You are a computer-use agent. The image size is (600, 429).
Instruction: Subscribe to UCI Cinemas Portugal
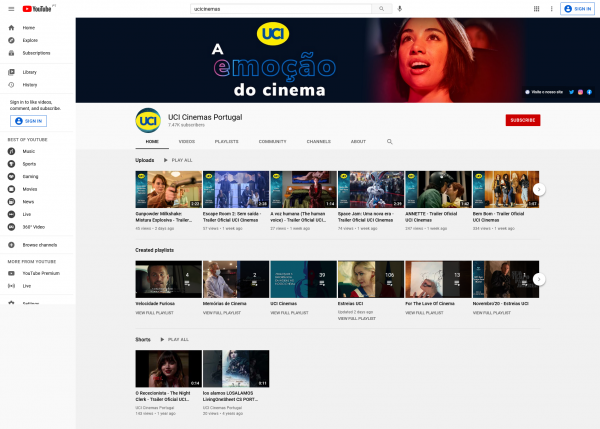tap(522, 120)
